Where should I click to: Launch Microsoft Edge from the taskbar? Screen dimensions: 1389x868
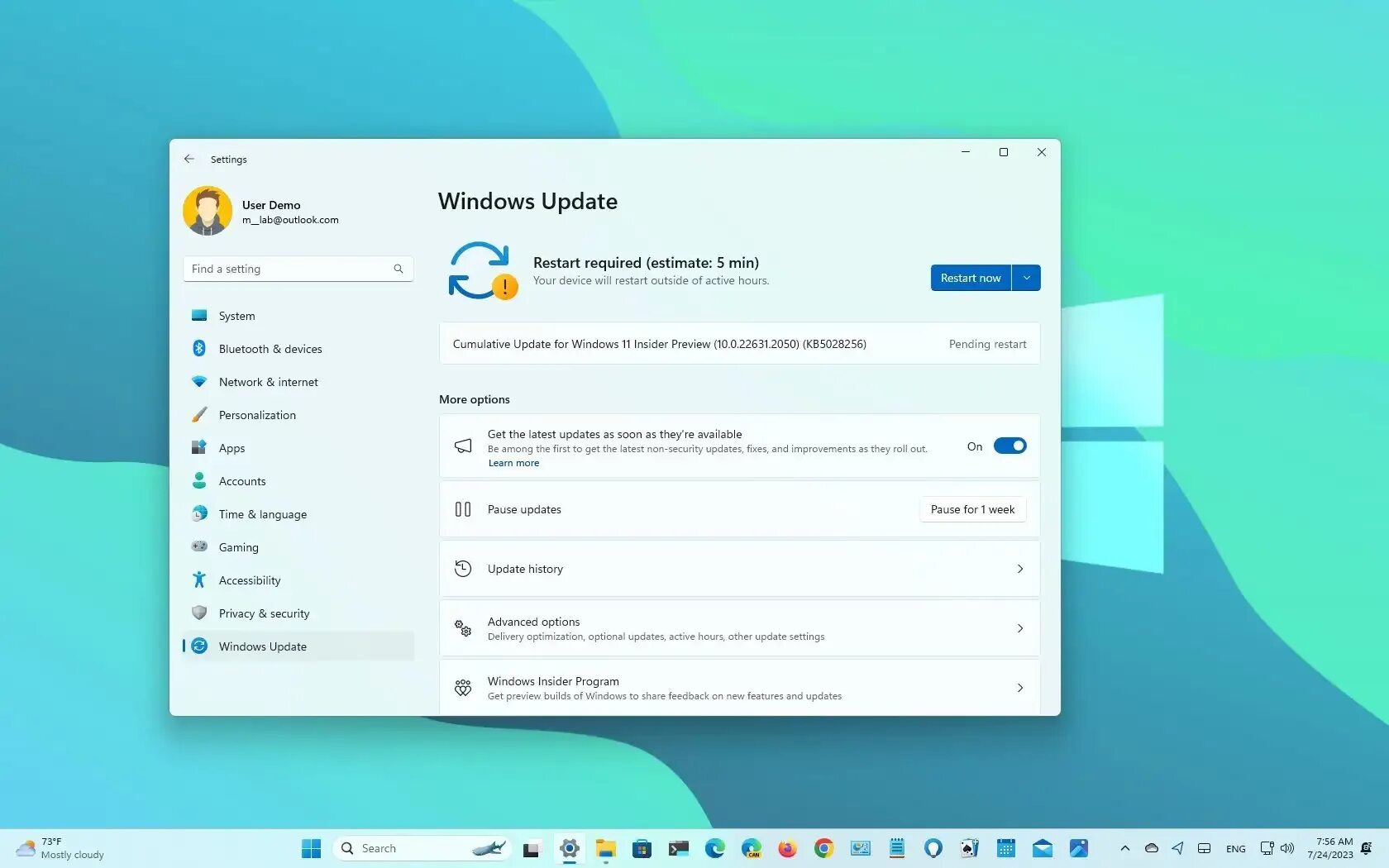click(714, 848)
